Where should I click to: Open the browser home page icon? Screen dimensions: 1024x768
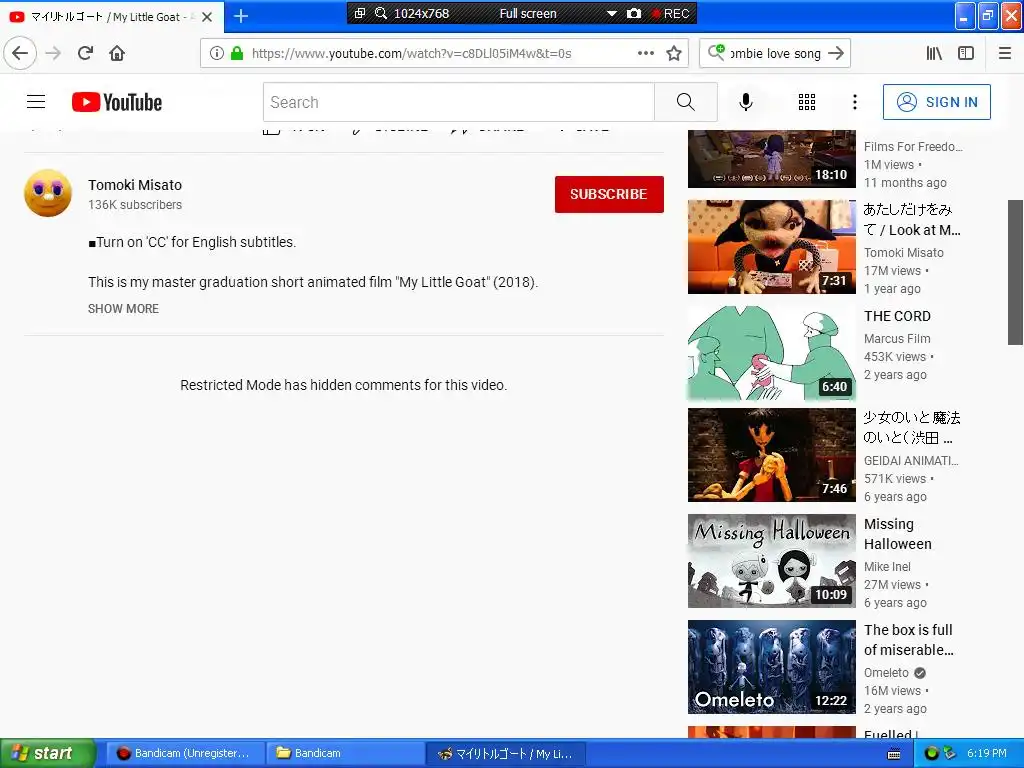117,53
